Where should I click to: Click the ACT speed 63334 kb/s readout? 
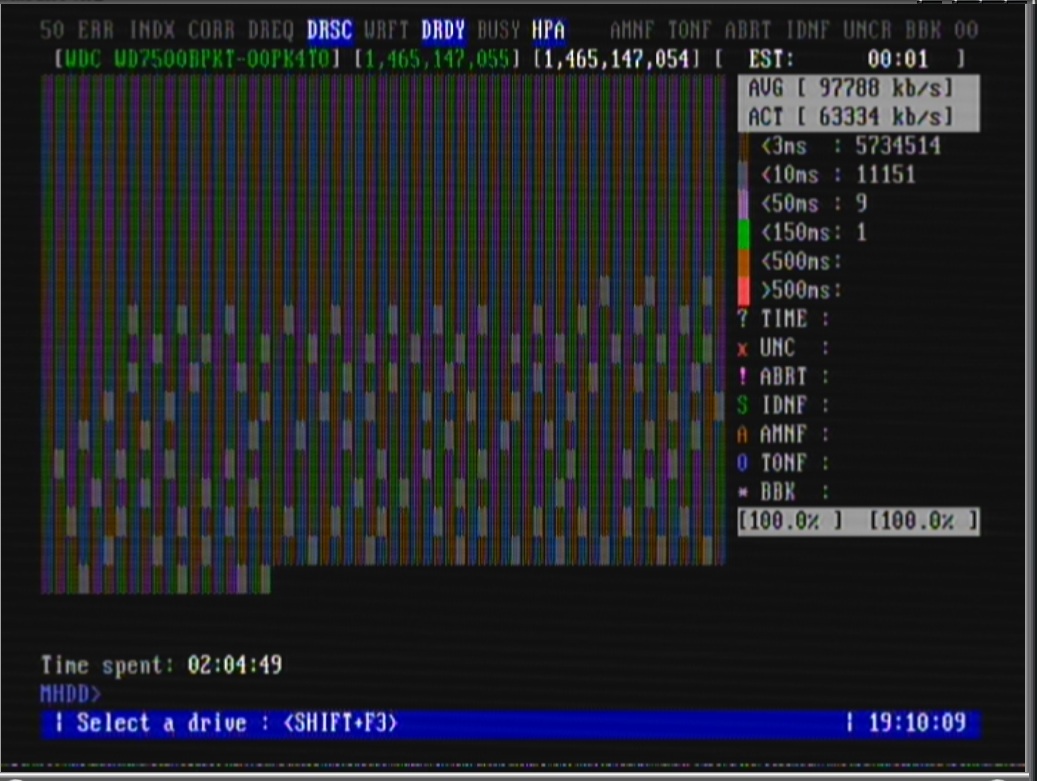click(x=858, y=117)
